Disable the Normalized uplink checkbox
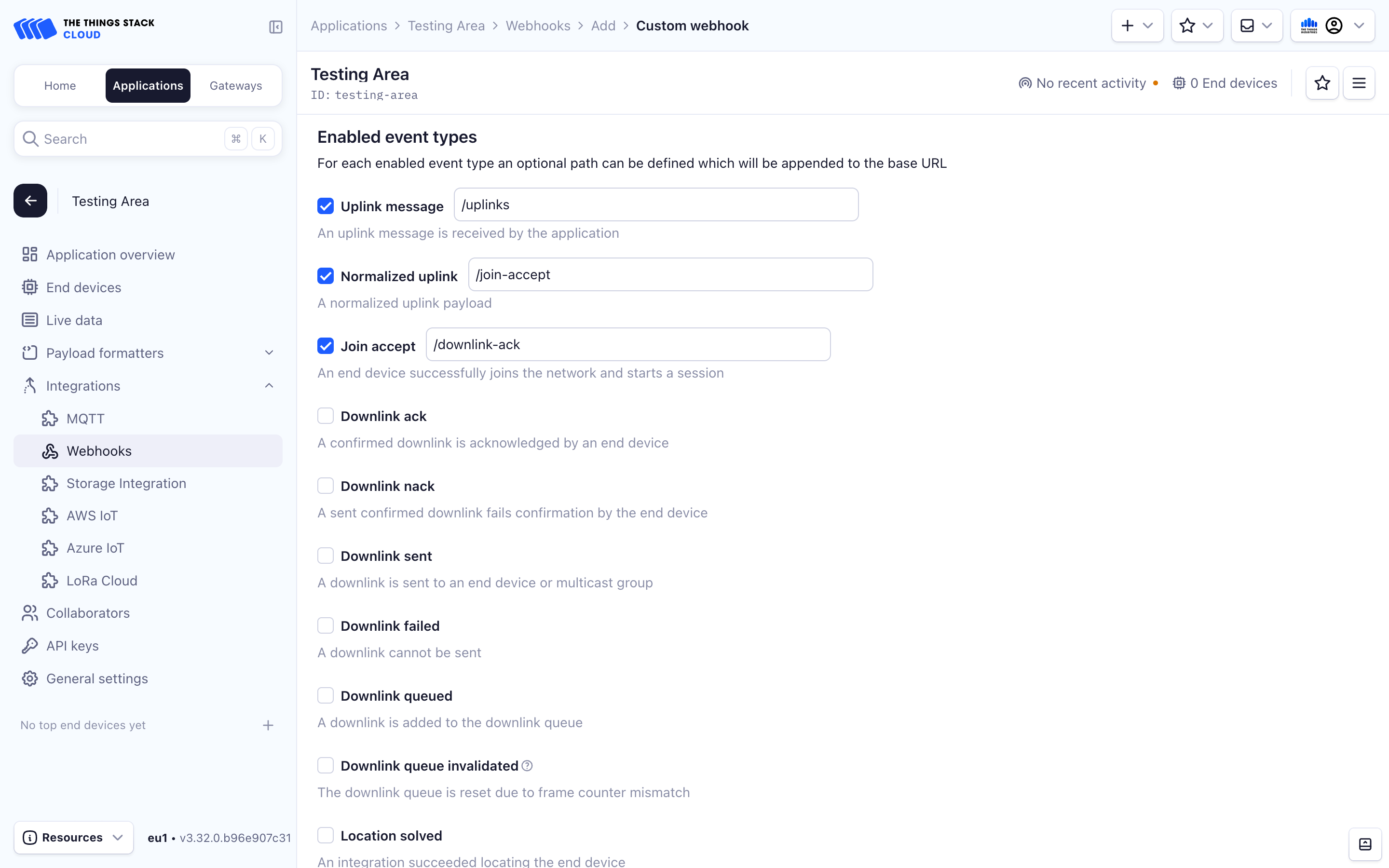The height and width of the screenshot is (868, 1389). coord(326,276)
